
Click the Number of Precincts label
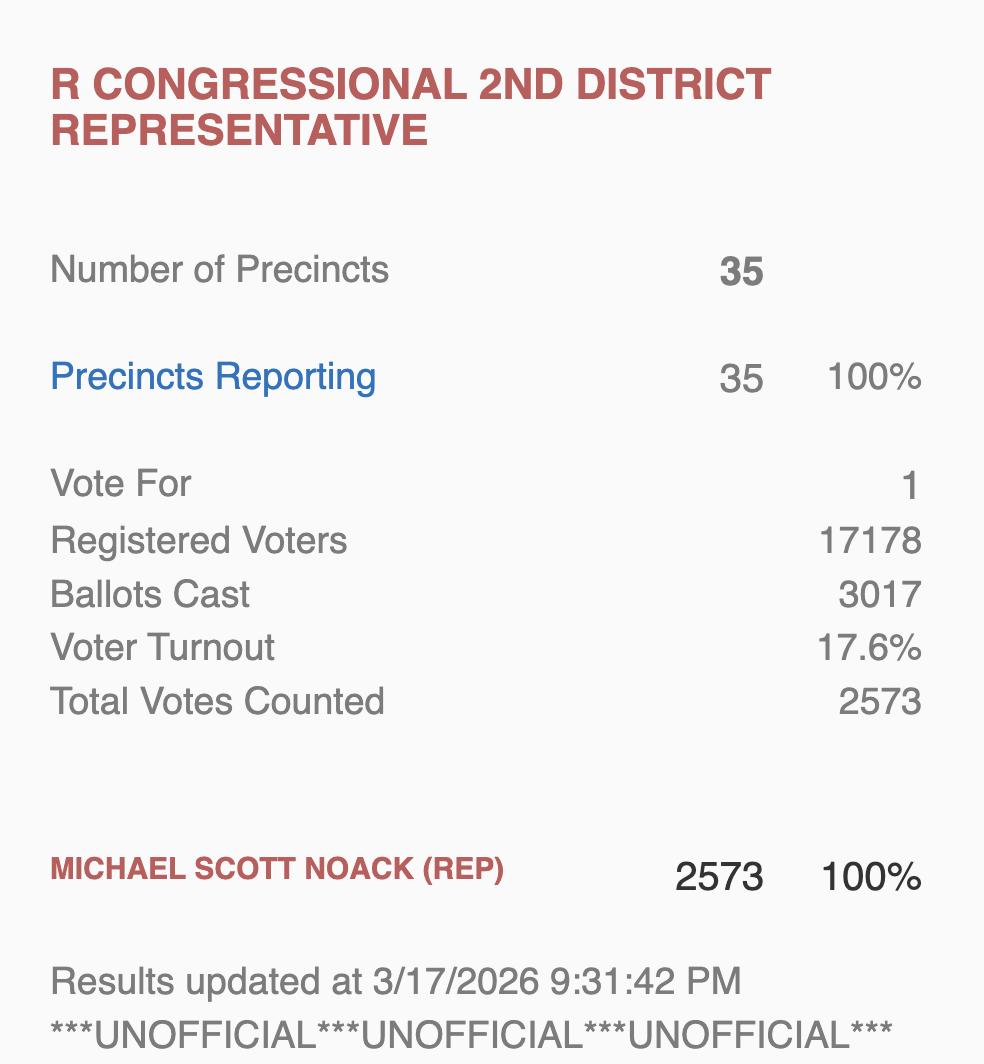pos(219,270)
